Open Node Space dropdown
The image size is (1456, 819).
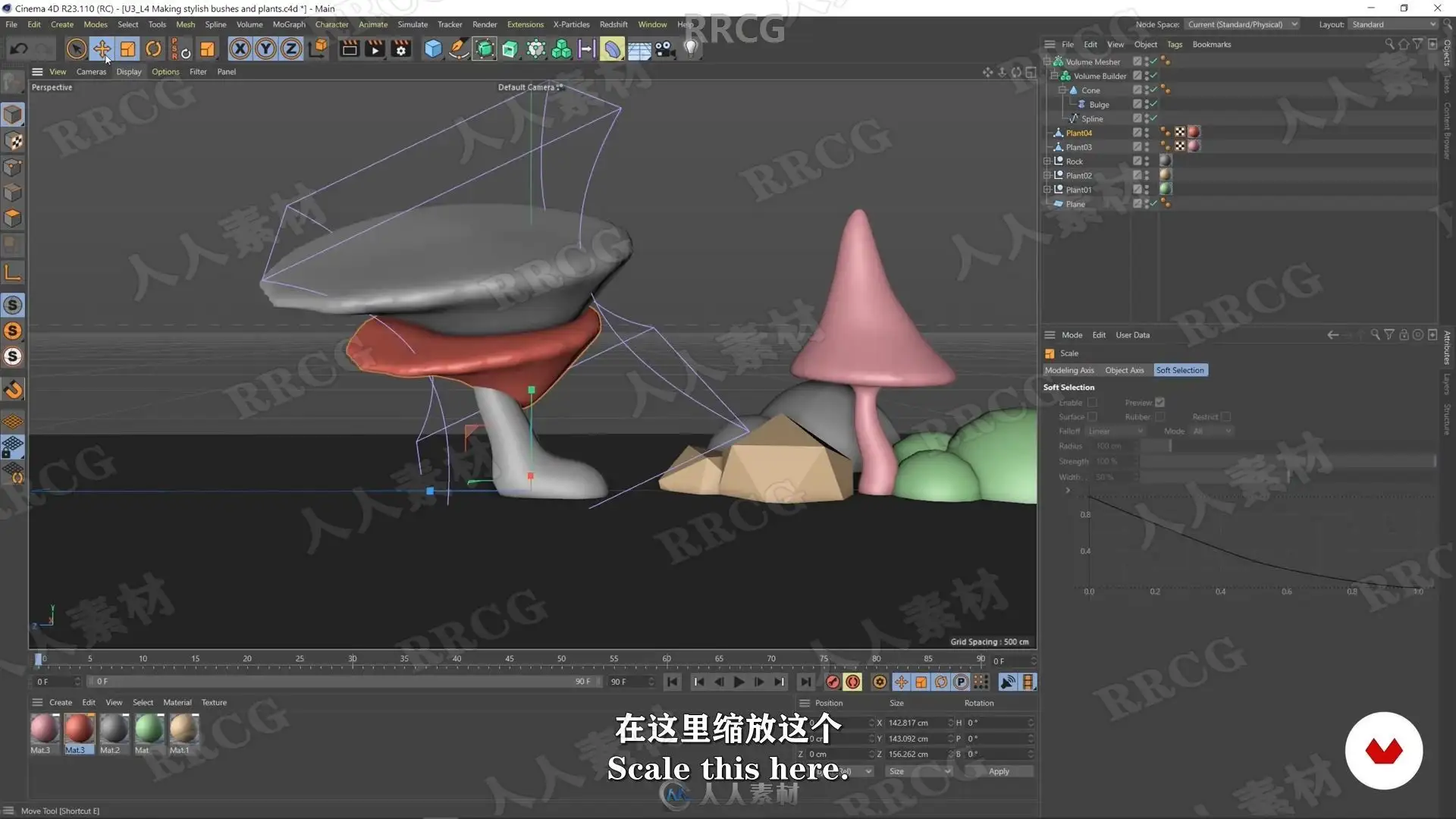pos(1242,24)
